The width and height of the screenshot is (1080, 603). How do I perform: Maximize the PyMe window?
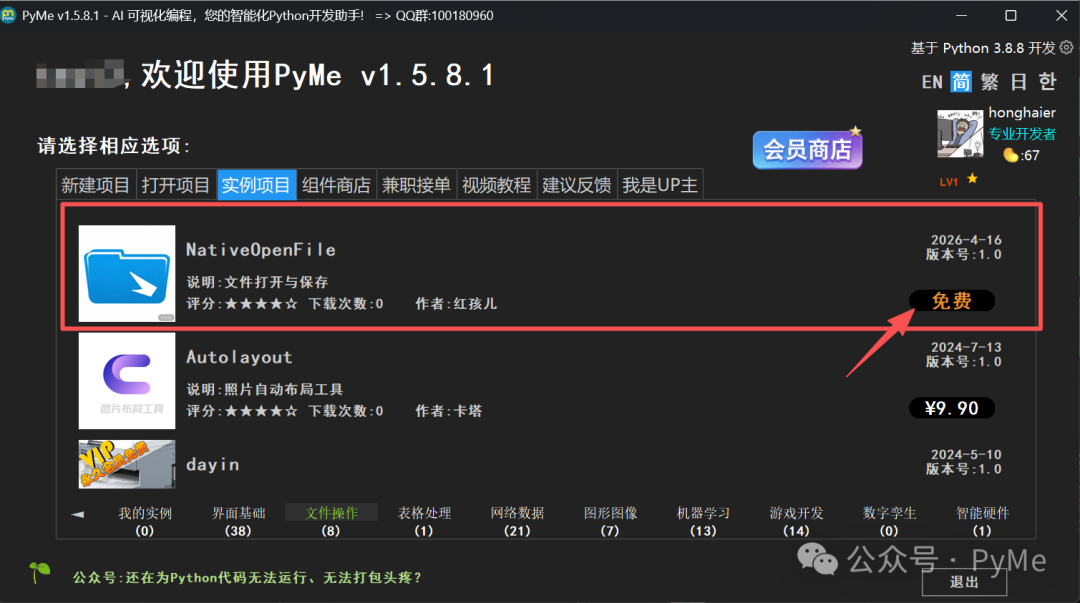[1010, 15]
